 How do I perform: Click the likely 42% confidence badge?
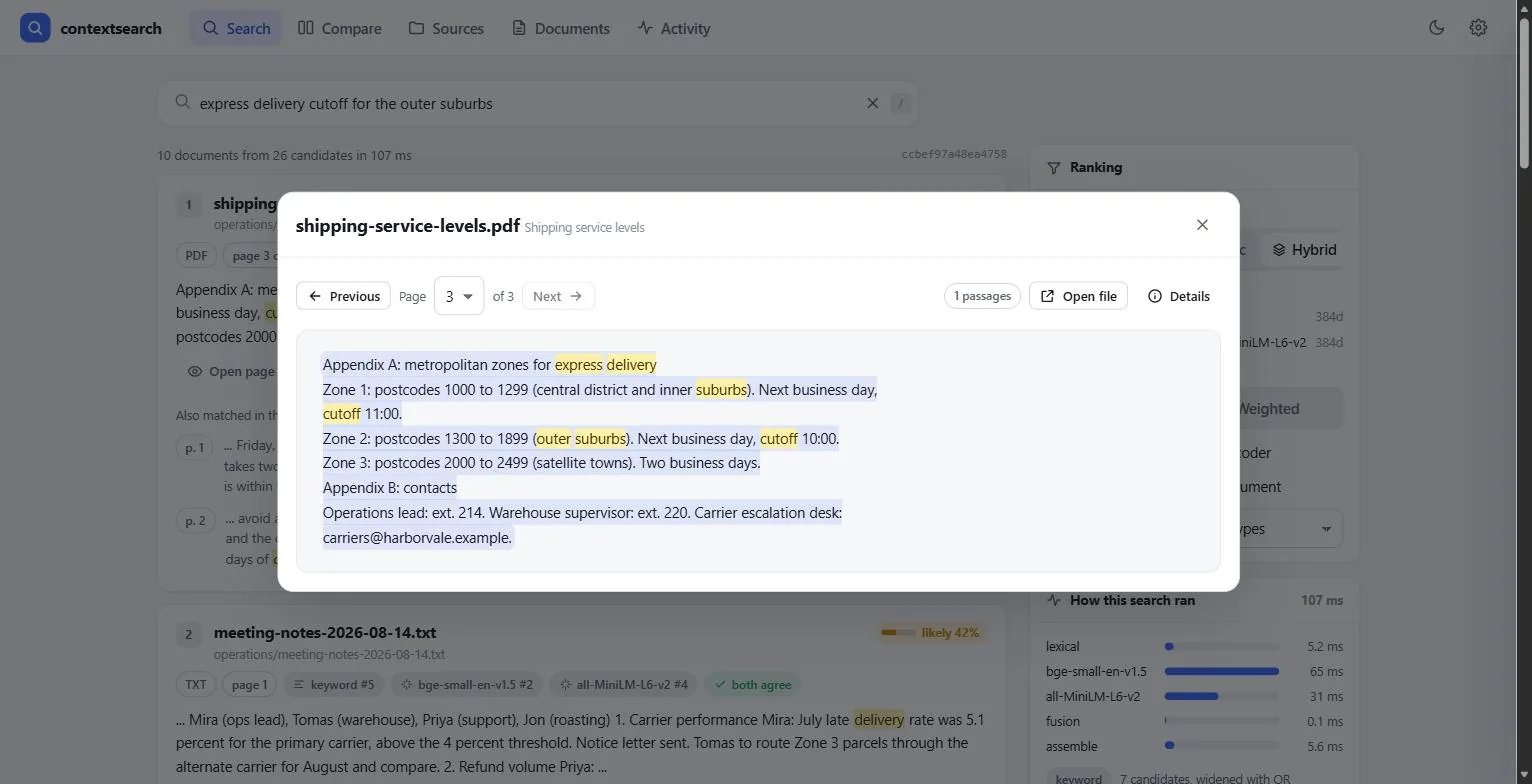pyautogui.click(x=930, y=633)
